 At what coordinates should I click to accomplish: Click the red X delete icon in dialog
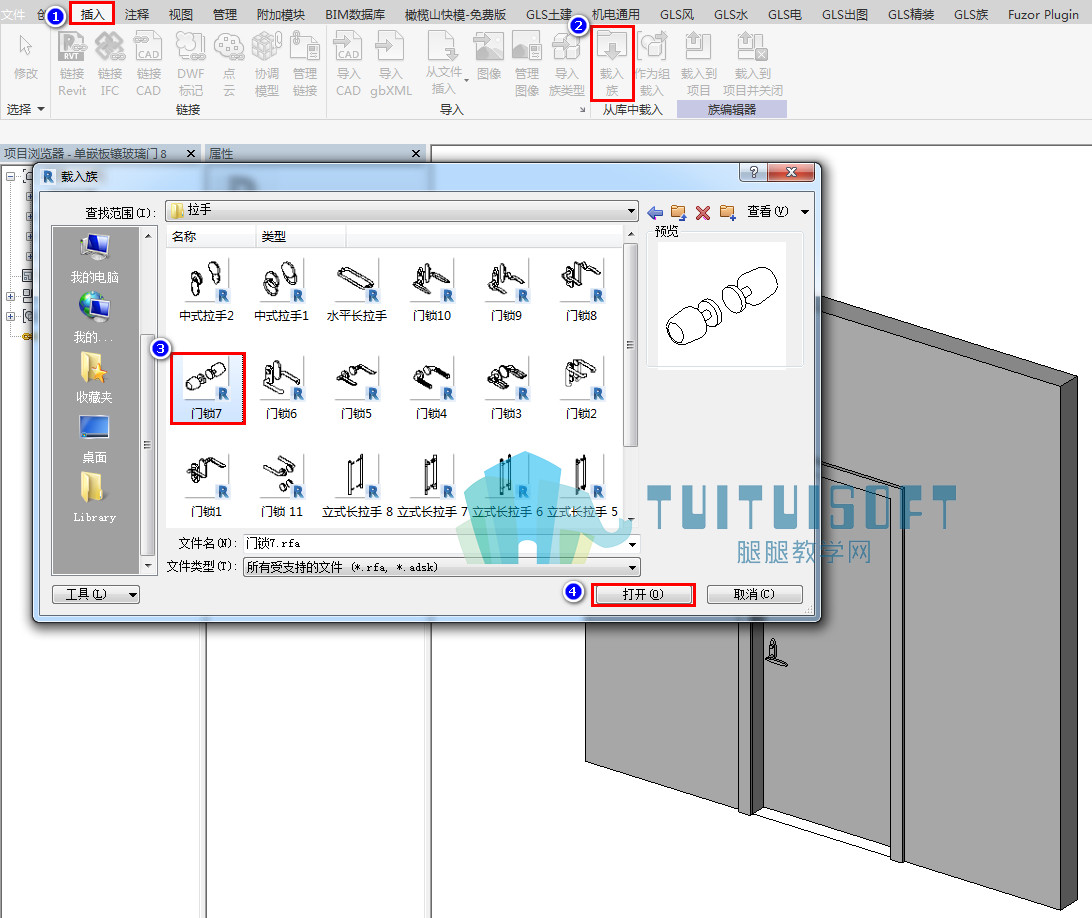(703, 212)
